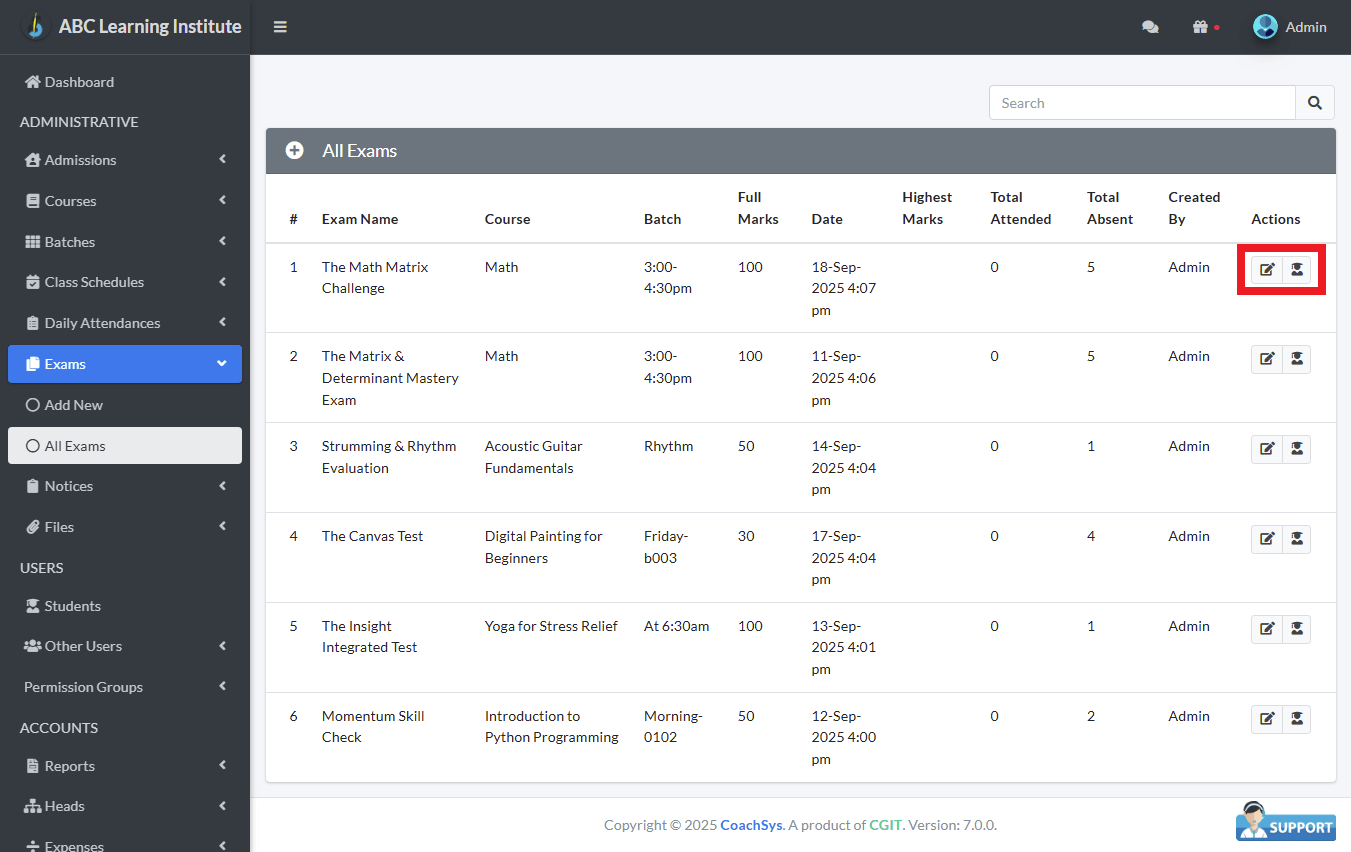Screen dimensions: 1351x852
Task: Expand the Courses sidebar section
Action: point(125,201)
